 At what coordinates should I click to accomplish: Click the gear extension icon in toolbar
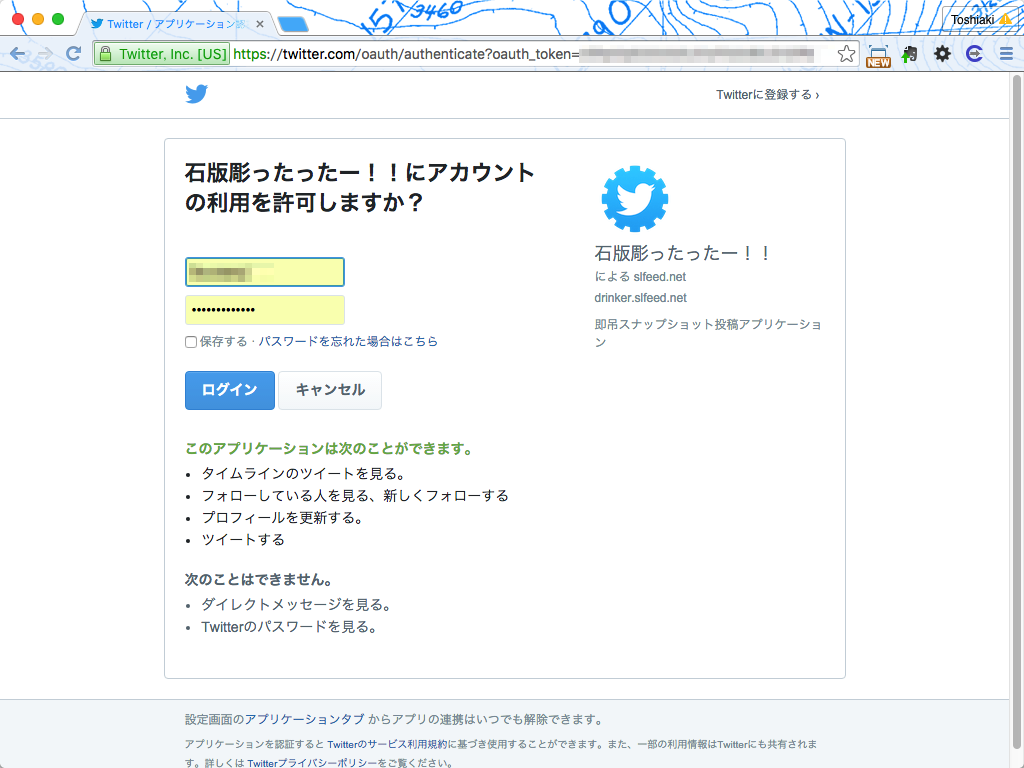pos(942,54)
